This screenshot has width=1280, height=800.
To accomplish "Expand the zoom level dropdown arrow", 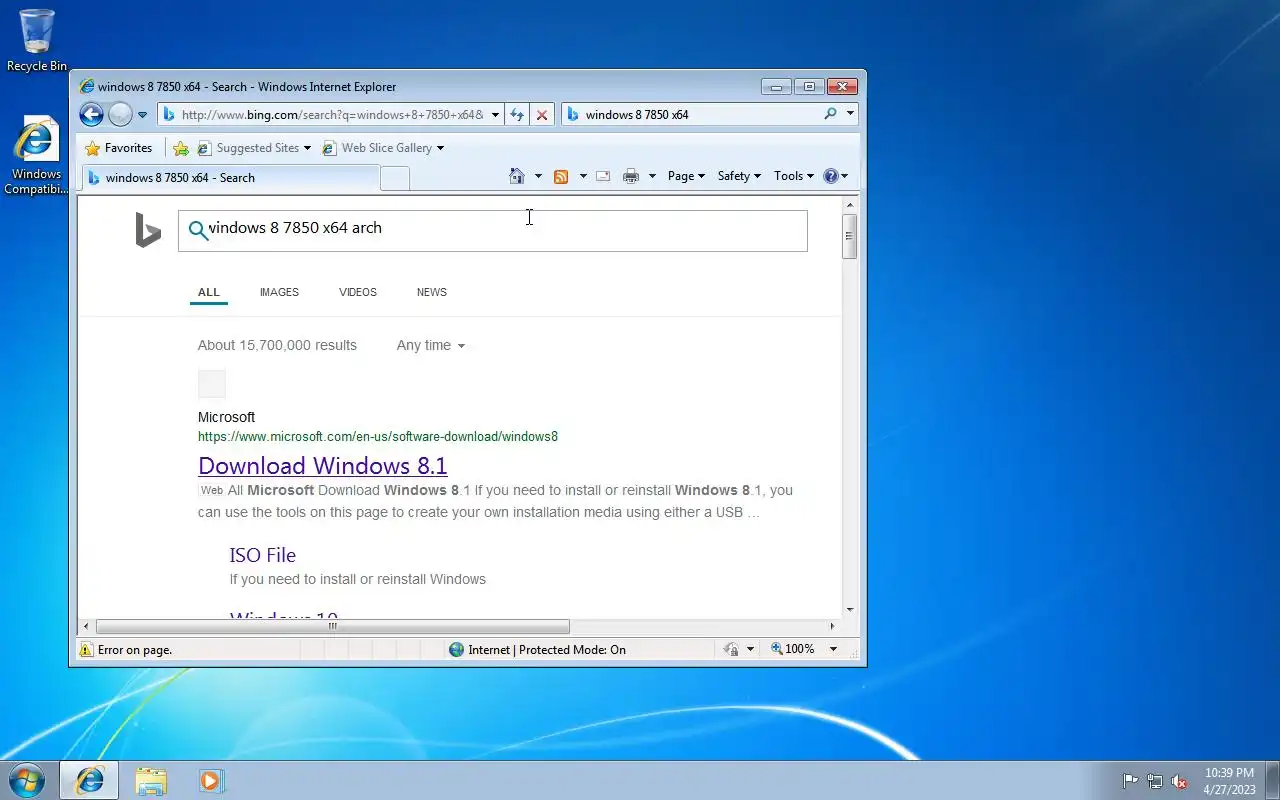I will tap(833, 649).
